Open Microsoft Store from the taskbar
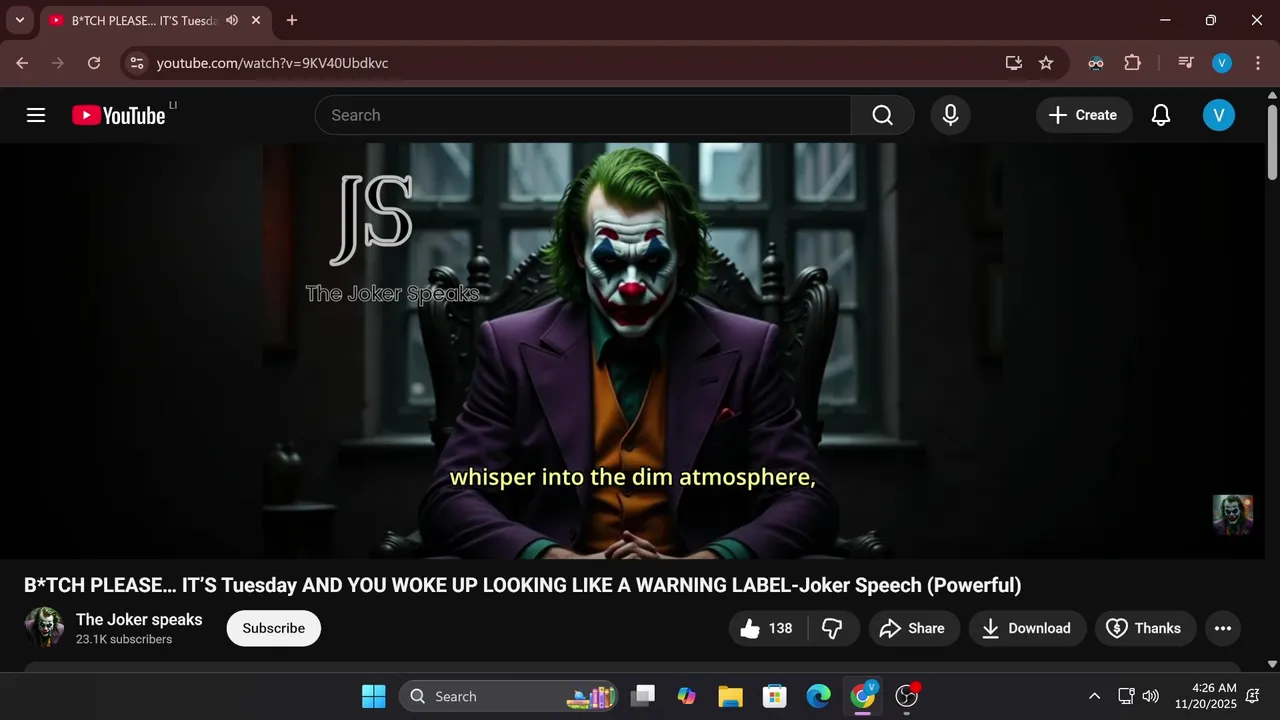The width and height of the screenshot is (1280, 720). [x=774, y=696]
